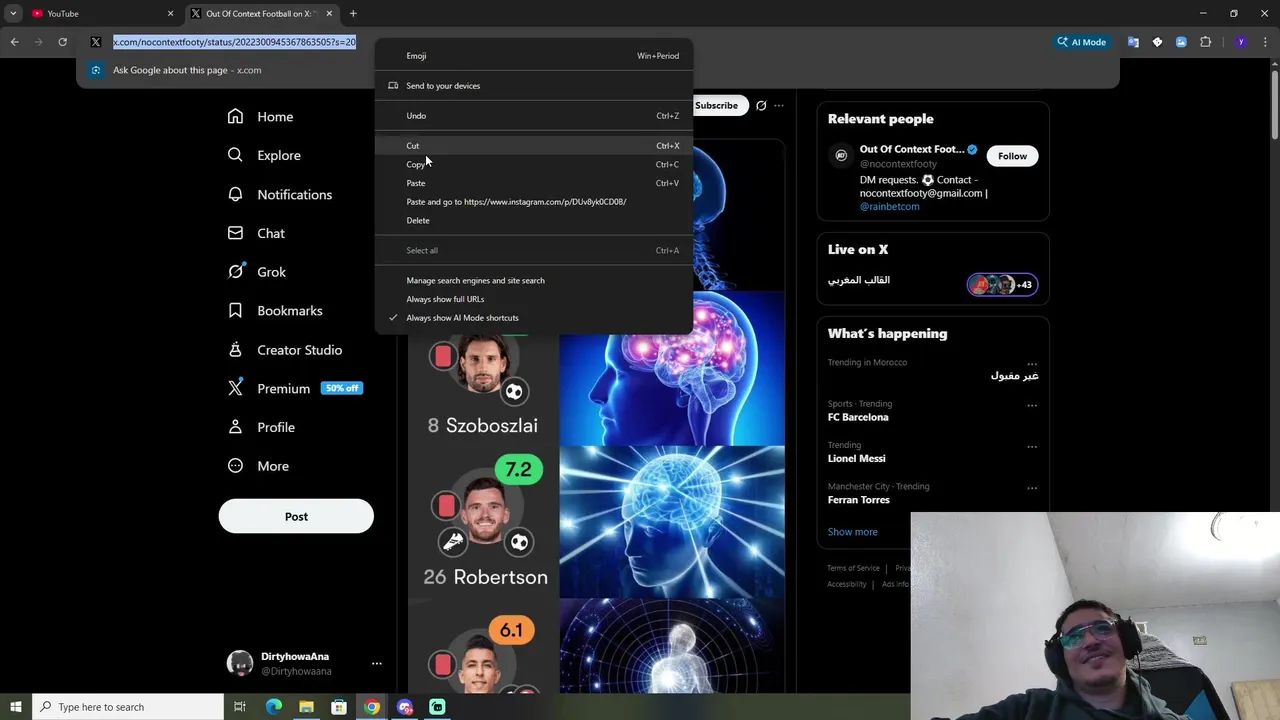The height and width of the screenshot is (720, 1280).
Task: Choose Paste in the context menu
Action: click(534, 183)
